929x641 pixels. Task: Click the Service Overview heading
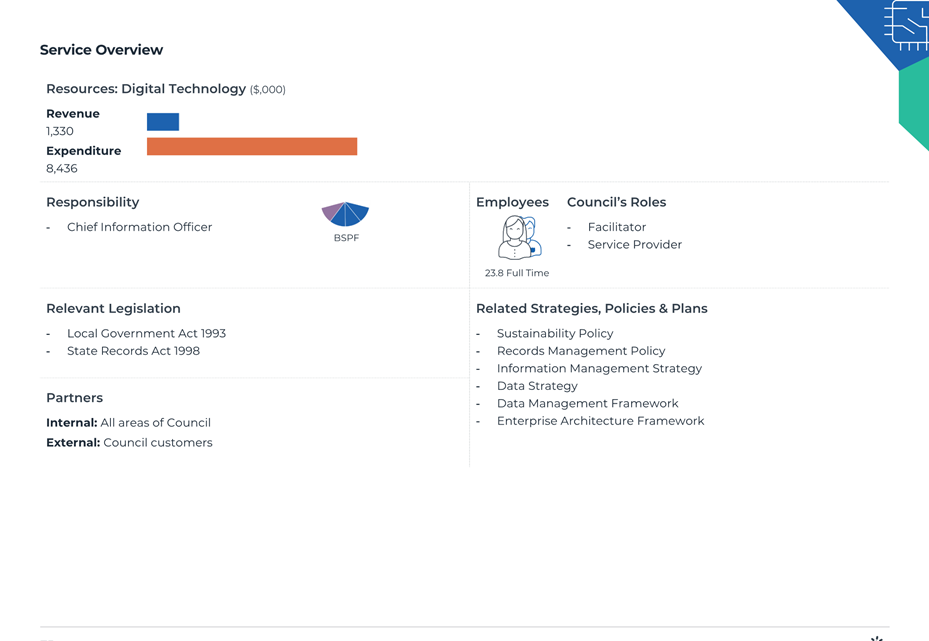pos(101,50)
